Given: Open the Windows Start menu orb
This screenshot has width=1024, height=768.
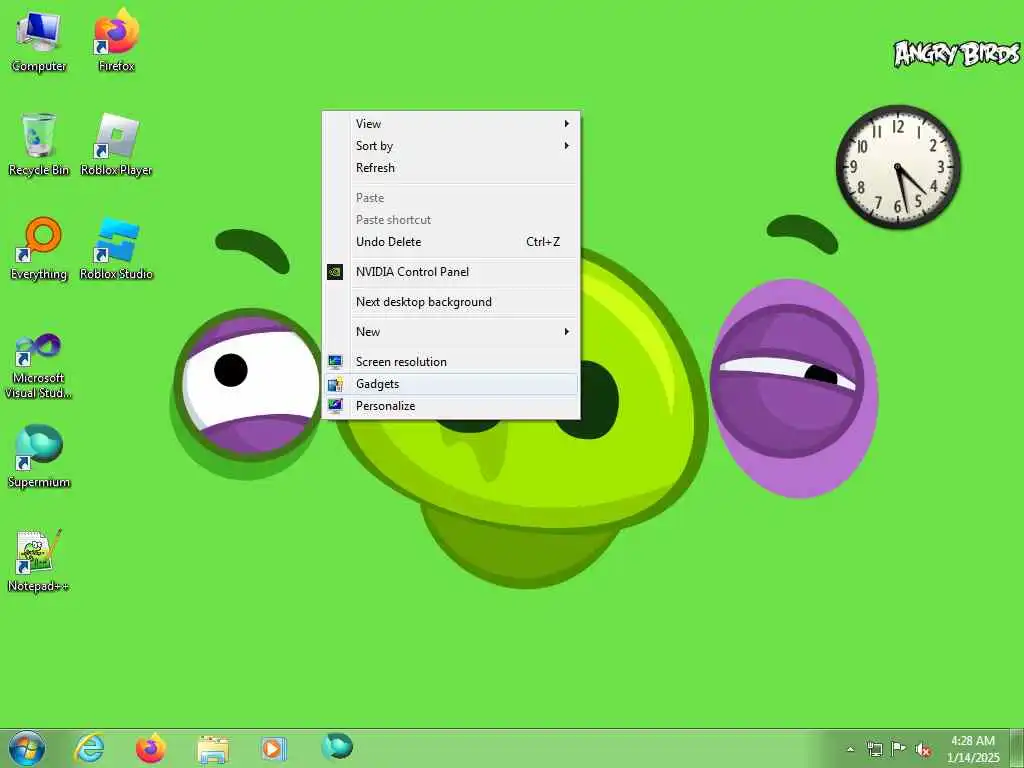Looking at the screenshot, I should tap(27, 748).
